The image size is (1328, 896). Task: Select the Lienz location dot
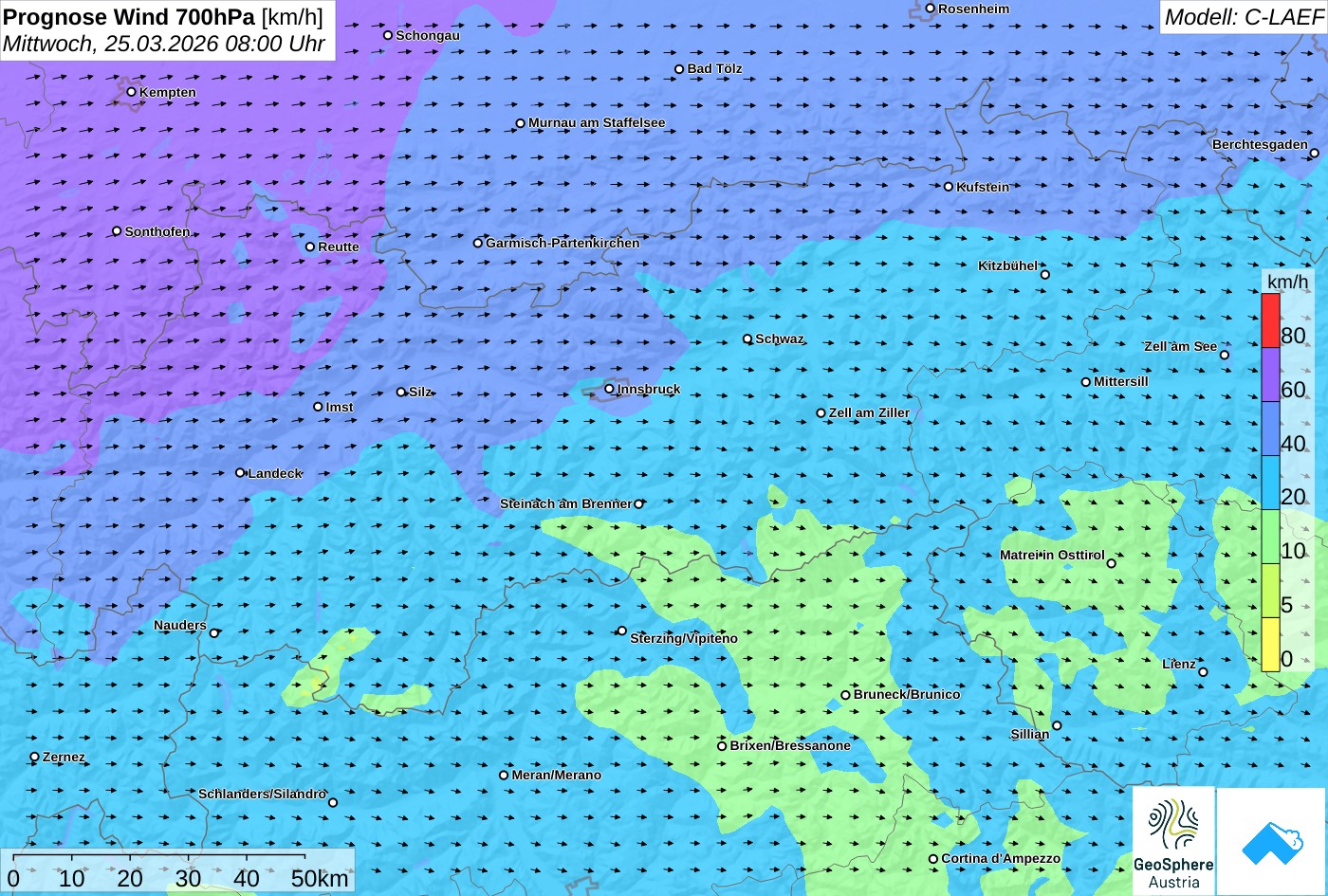pos(1203,672)
